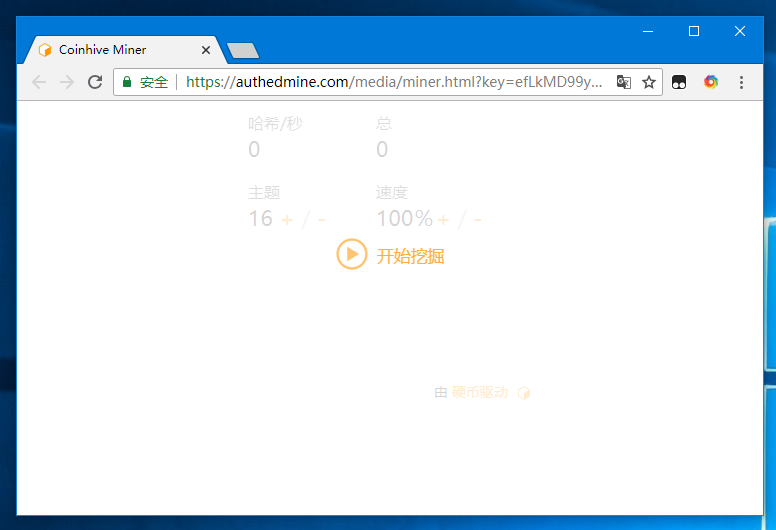Open the Chrome three-dot menu
The image size is (776, 530).
click(741, 82)
